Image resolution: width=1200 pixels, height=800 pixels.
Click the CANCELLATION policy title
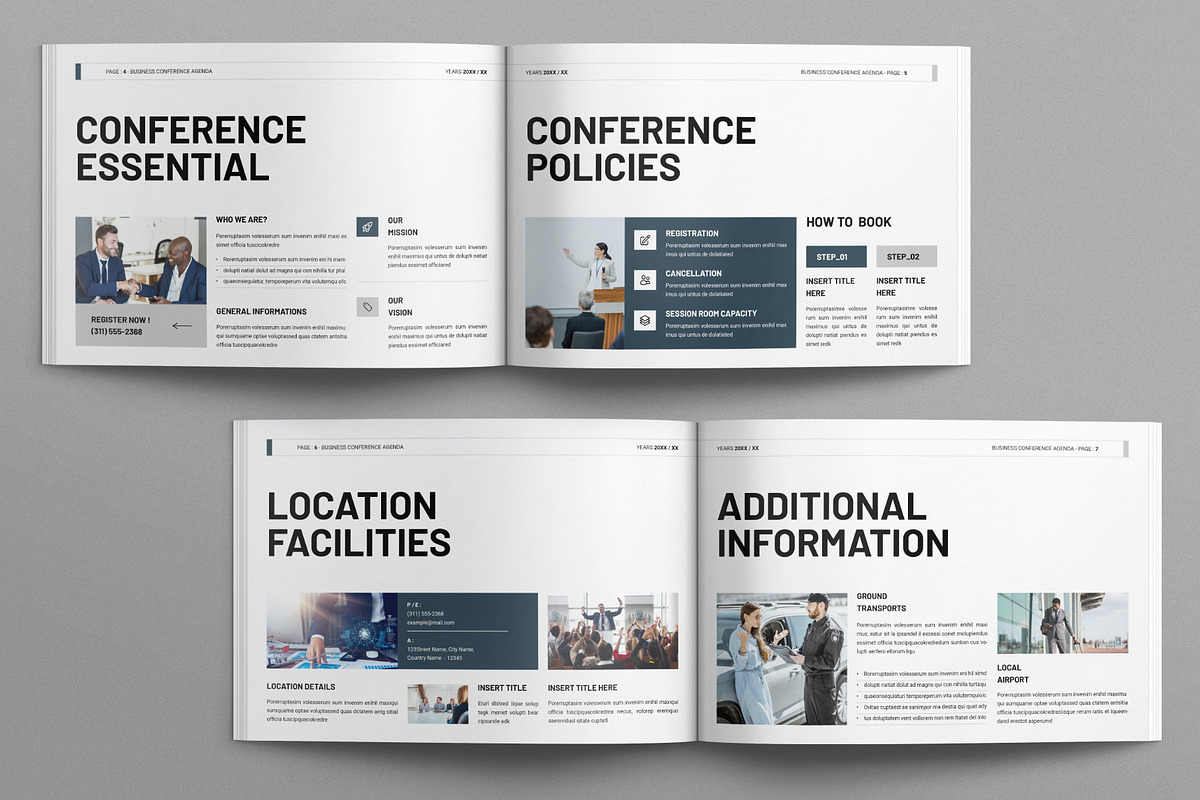pos(694,274)
